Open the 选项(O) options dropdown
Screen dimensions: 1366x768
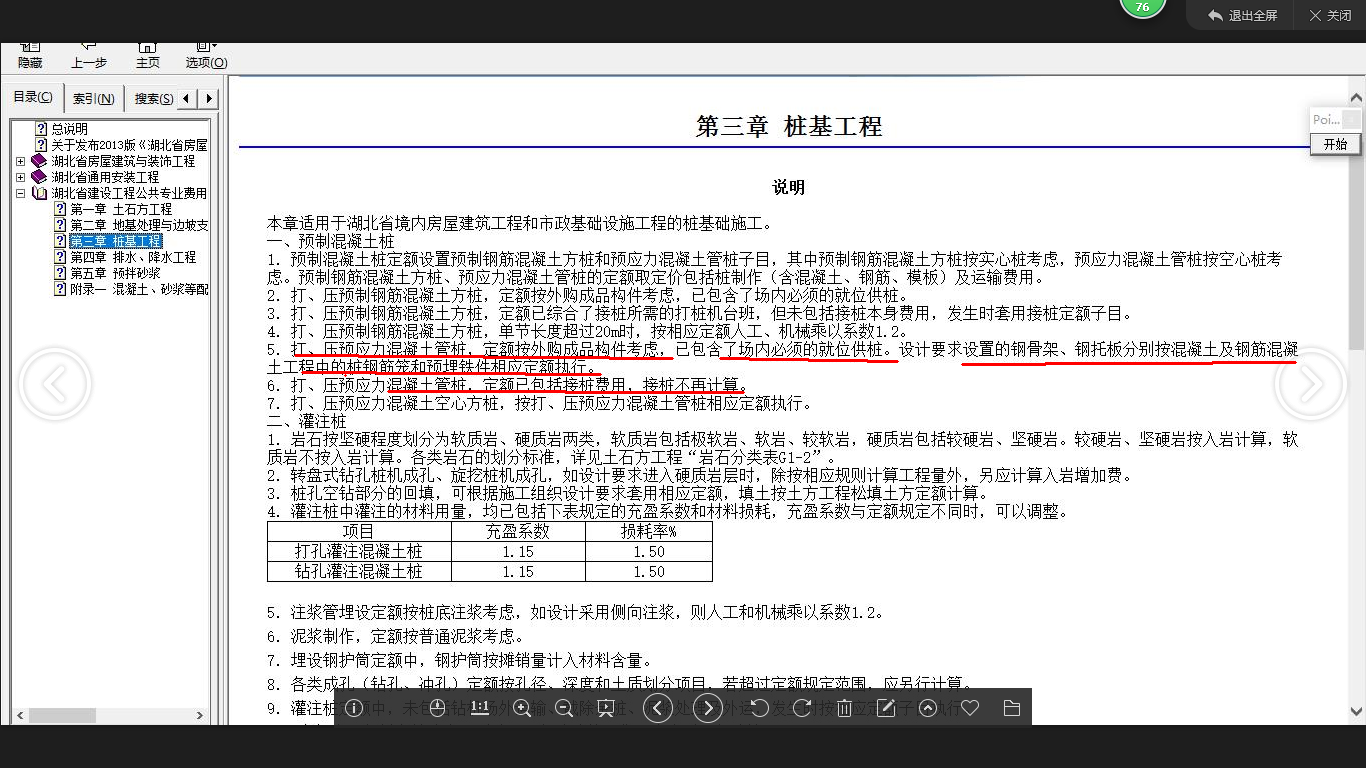(206, 55)
